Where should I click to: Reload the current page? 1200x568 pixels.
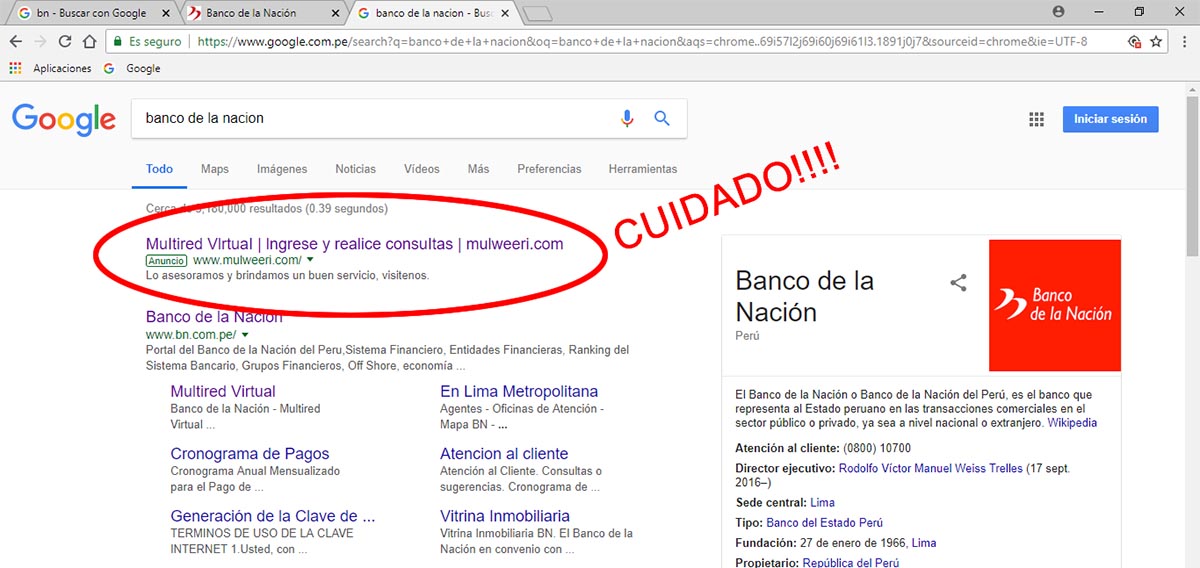click(x=65, y=42)
